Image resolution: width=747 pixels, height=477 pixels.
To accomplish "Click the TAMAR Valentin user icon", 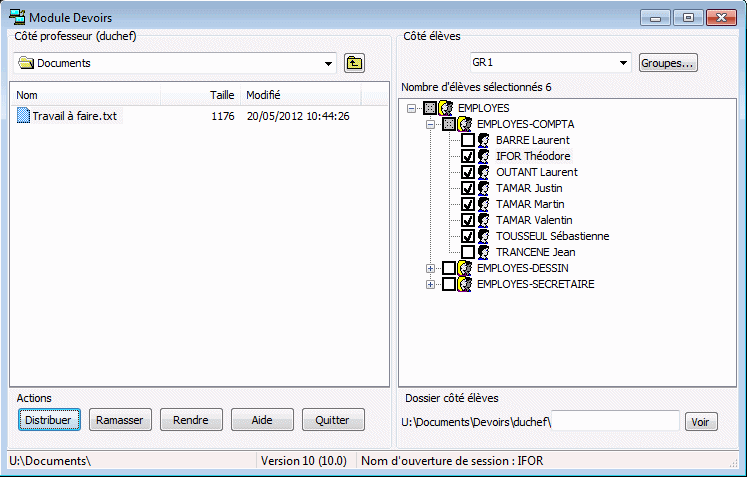I will click(484, 220).
